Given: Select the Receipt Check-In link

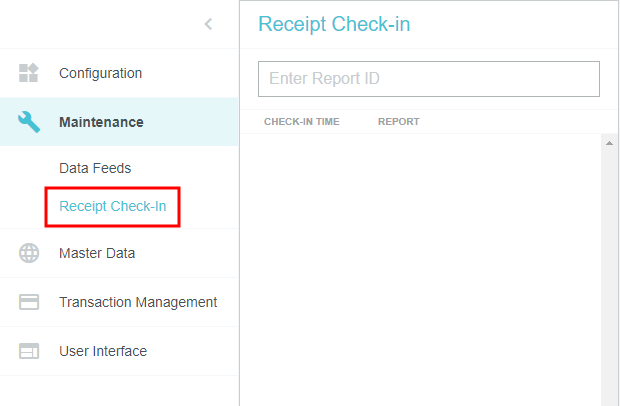Looking at the screenshot, I should click(112, 207).
